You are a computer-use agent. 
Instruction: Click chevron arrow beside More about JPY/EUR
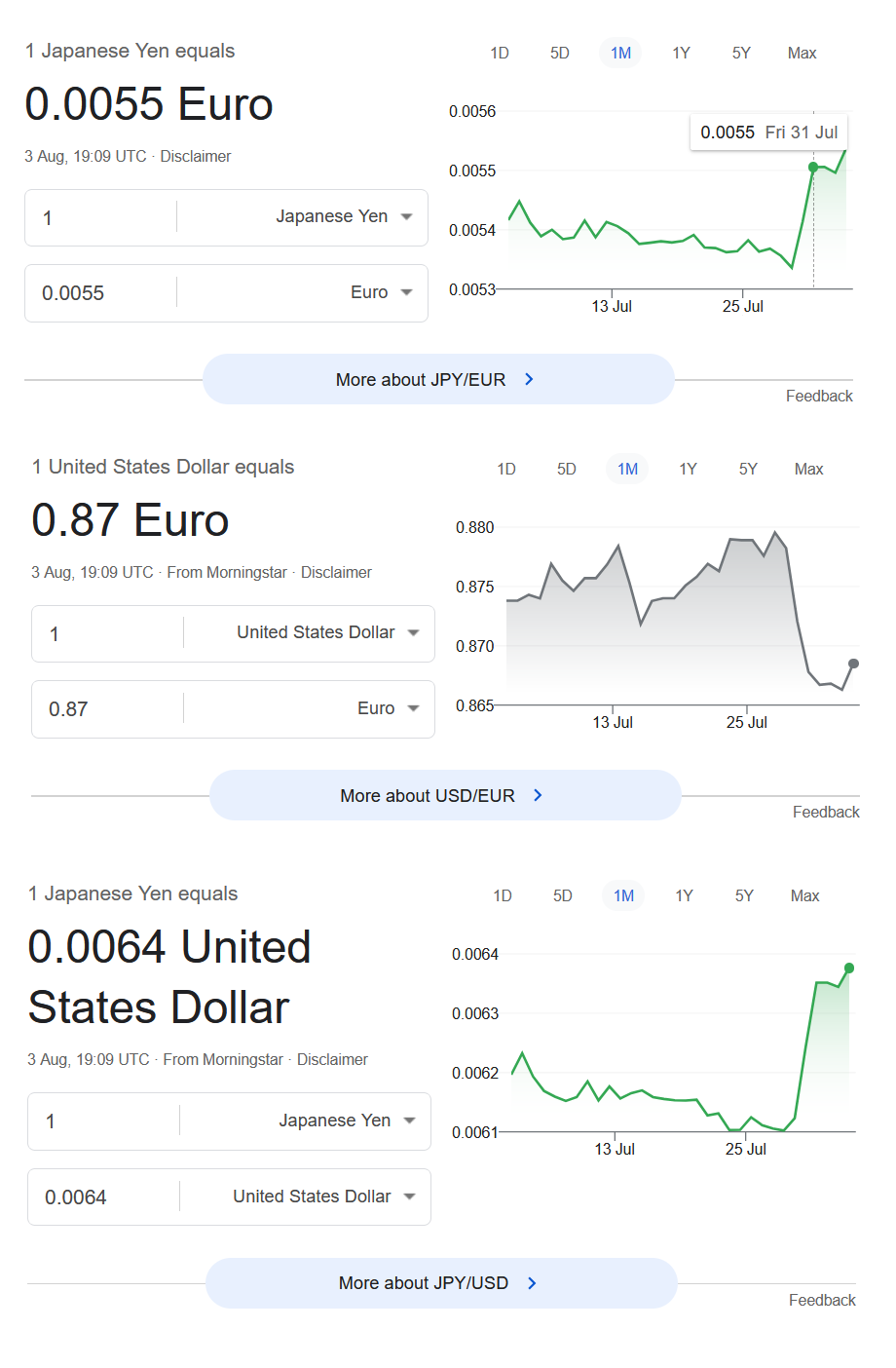pyautogui.click(x=529, y=379)
